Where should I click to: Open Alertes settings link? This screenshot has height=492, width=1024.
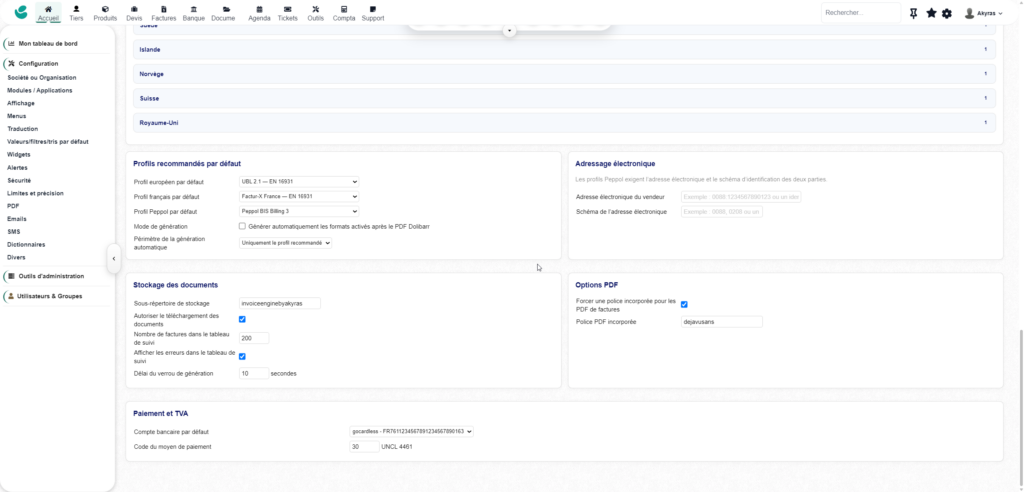tap(18, 167)
